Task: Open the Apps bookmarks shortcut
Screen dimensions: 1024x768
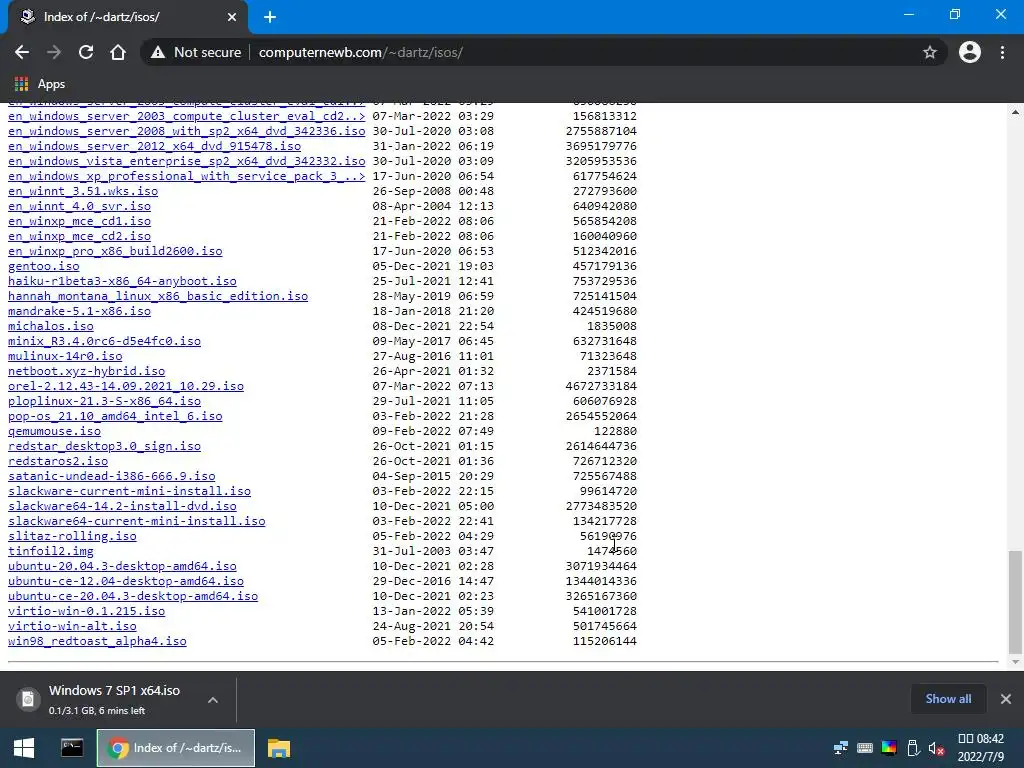Action: point(40,84)
